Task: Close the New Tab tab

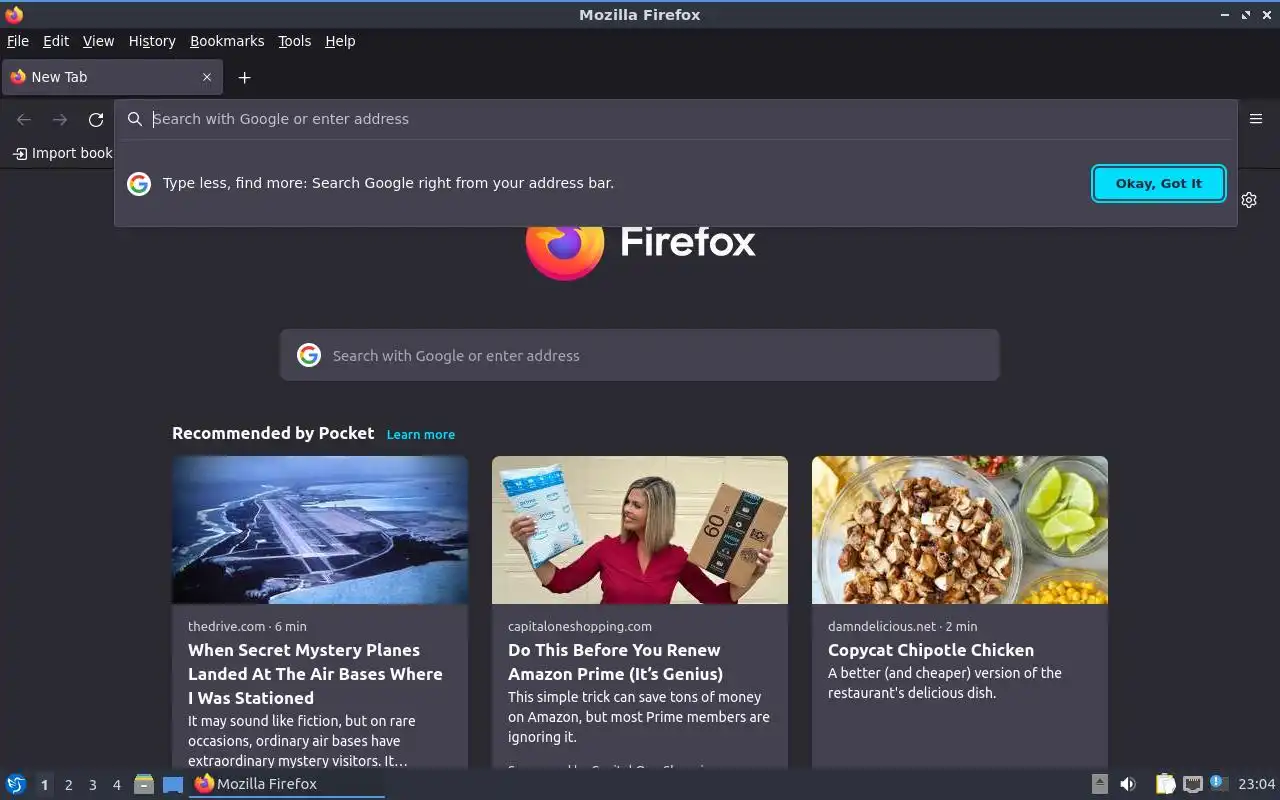Action: pyautogui.click(x=207, y=77)
